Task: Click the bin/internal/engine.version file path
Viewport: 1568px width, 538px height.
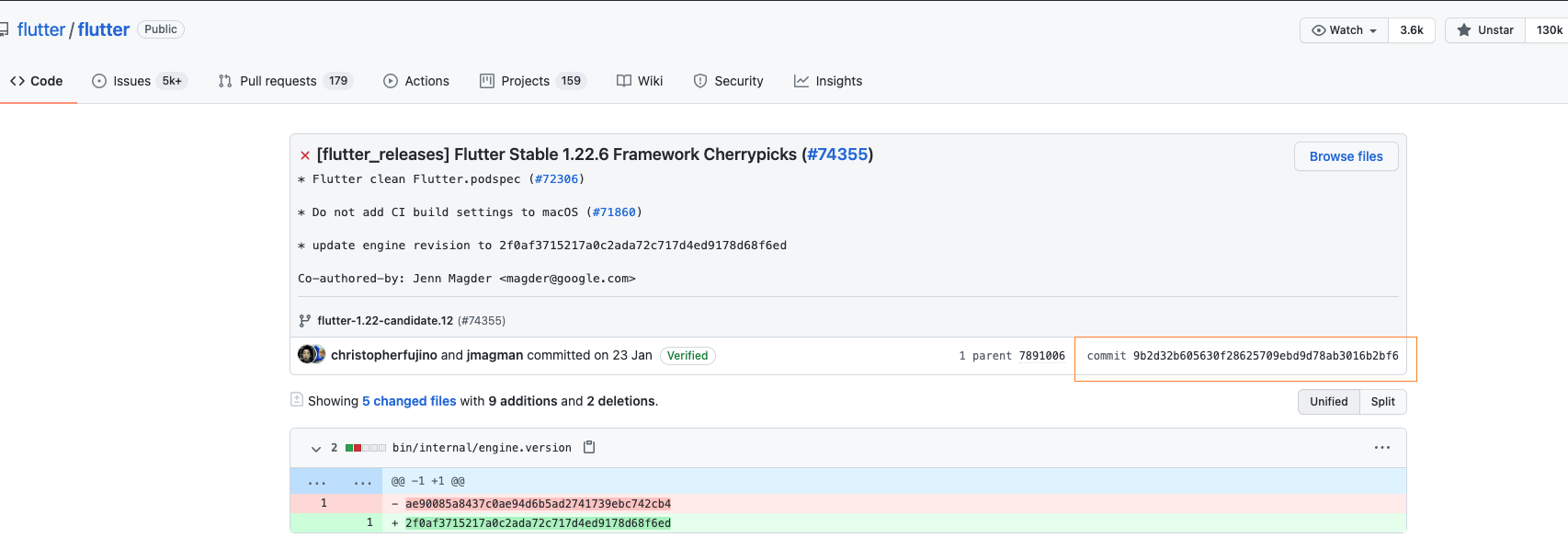Action: pos(482,448)
